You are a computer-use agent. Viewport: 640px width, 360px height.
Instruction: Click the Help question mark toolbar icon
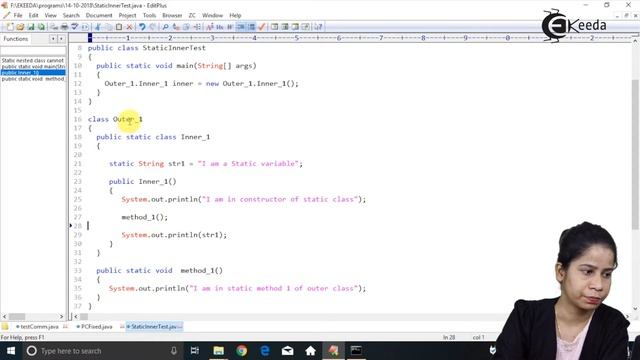[318, 27]
